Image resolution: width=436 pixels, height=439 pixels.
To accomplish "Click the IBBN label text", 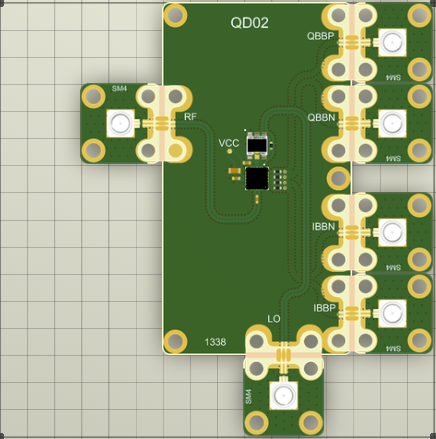I will 323,227.
